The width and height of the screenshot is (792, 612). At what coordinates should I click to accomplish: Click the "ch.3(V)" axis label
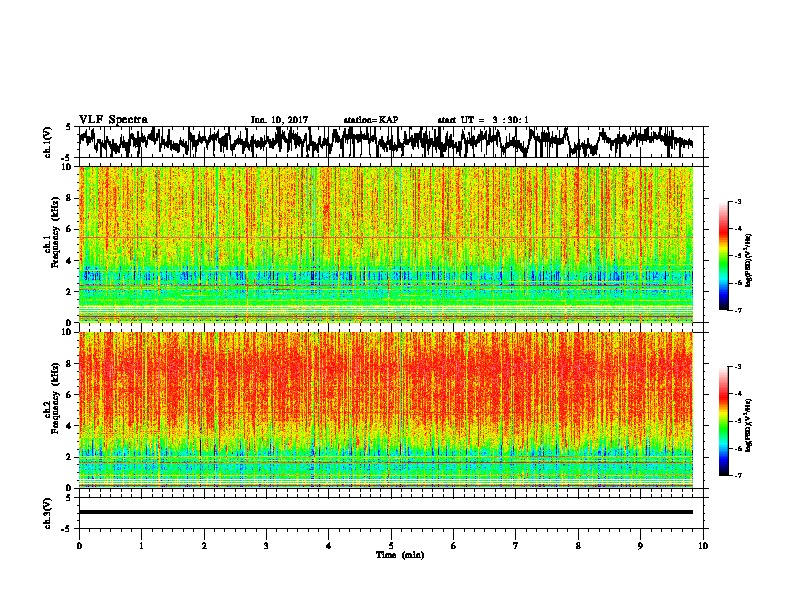coord(48,513)
